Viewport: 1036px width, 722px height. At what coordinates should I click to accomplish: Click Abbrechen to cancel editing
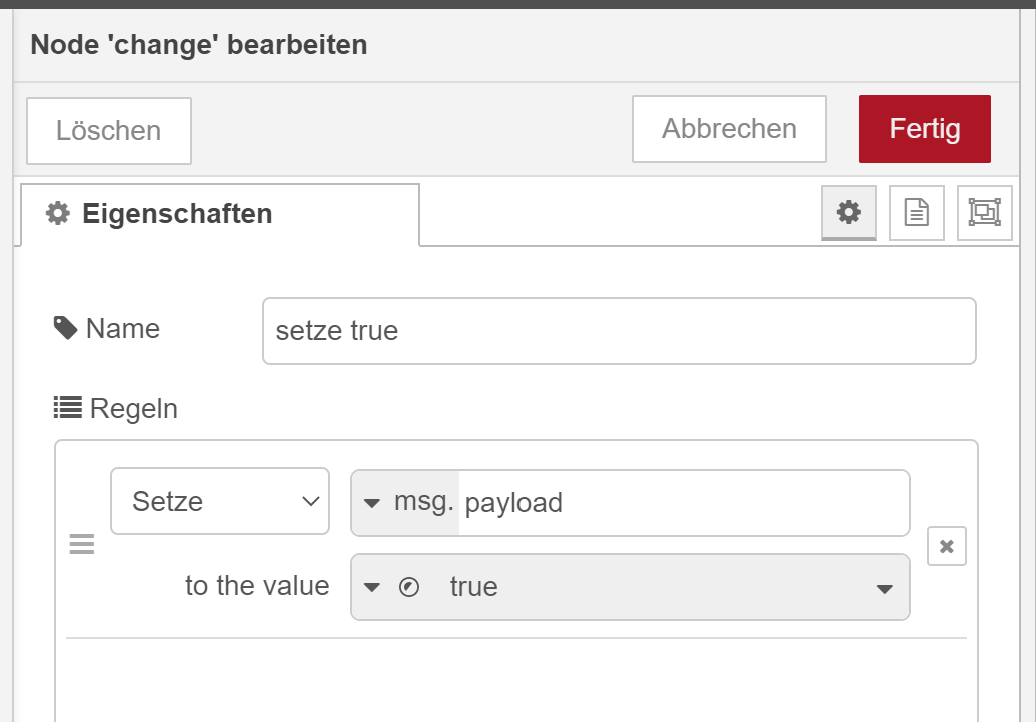(729, 129)
